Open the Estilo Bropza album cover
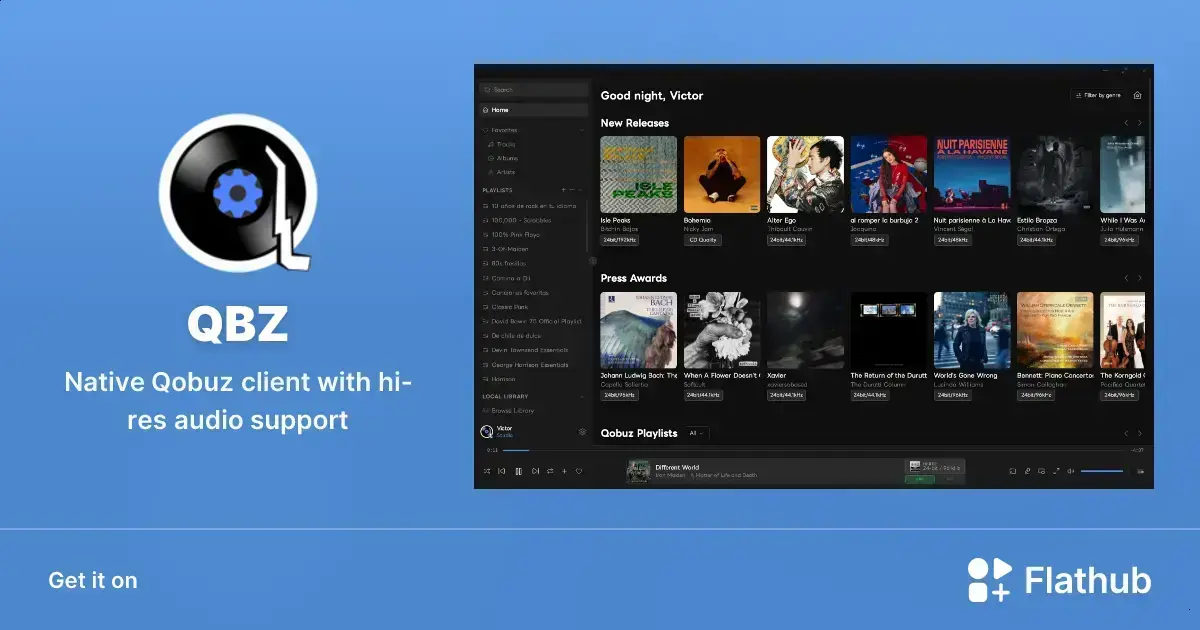 1056,174
